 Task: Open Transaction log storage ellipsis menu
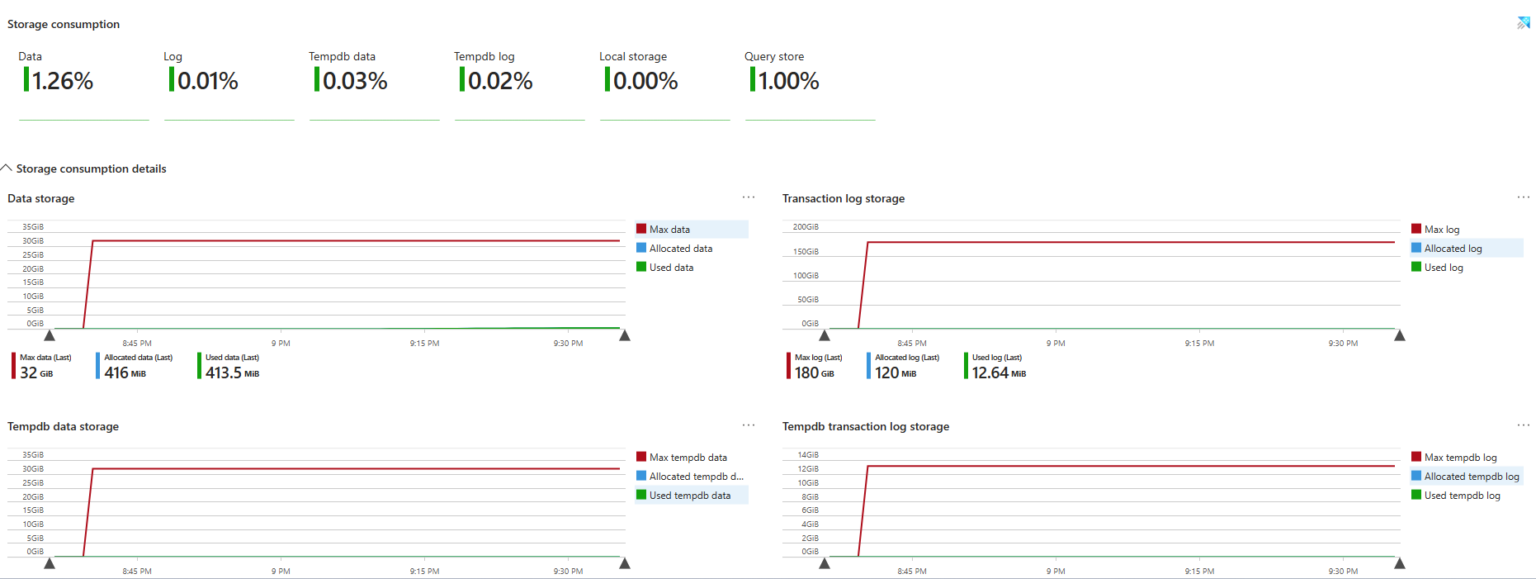pyautogui.click(x=1523, y=198)
